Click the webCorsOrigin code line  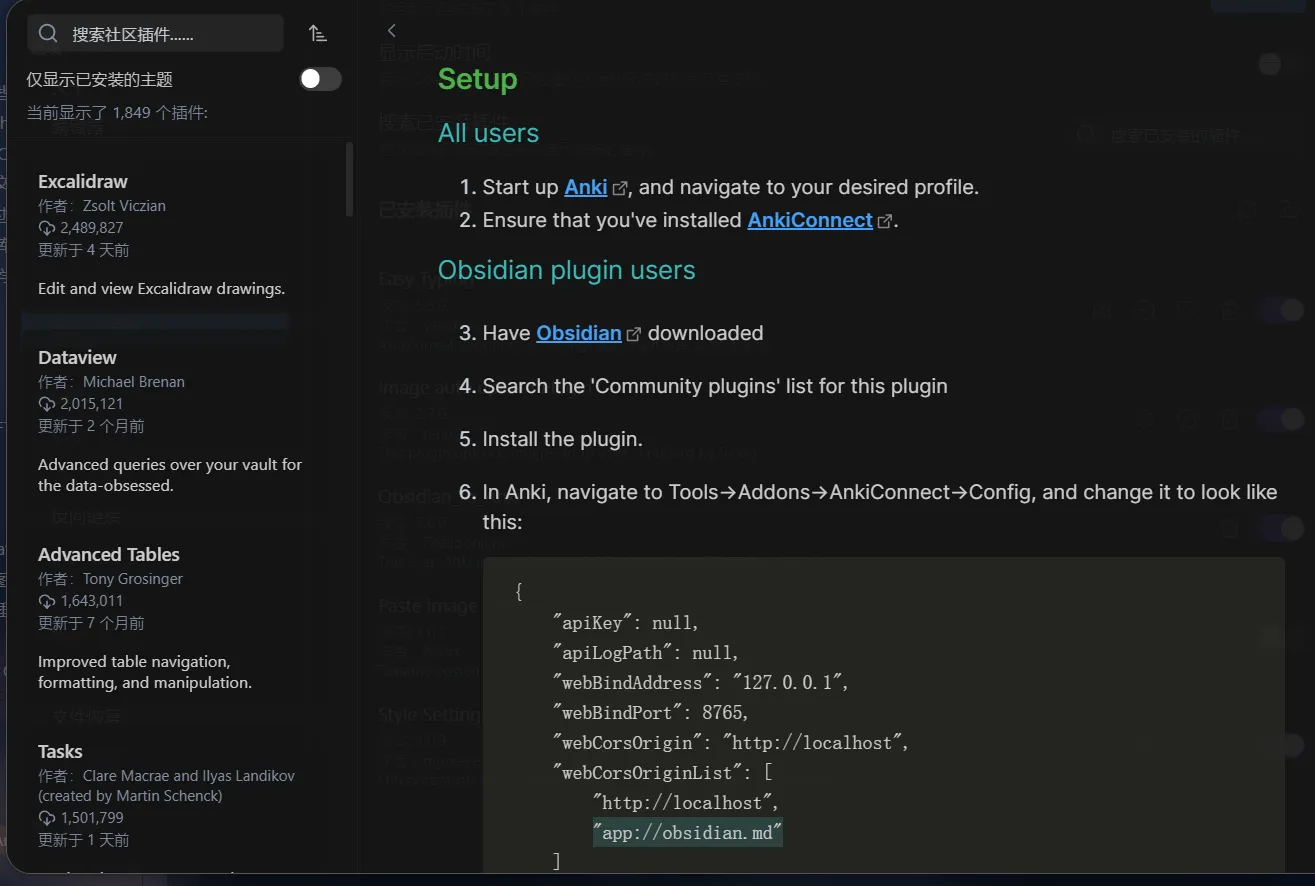click(x=731, y=743)
